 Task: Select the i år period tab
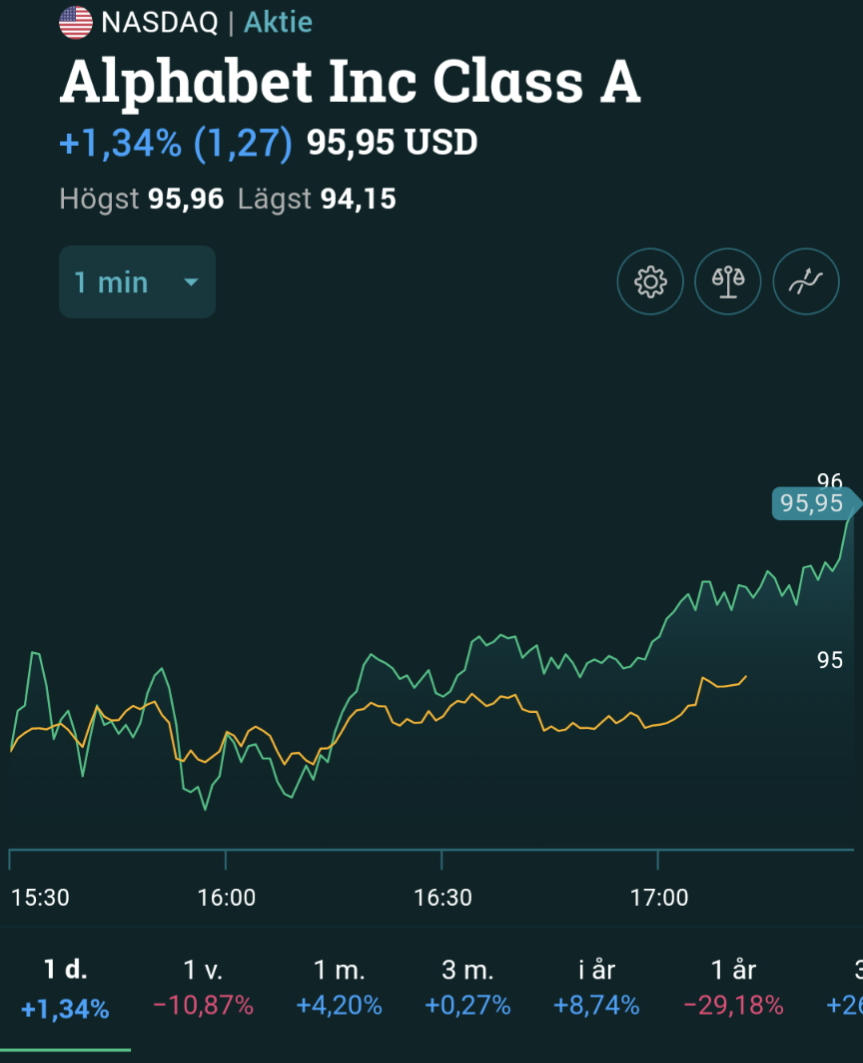596,988
